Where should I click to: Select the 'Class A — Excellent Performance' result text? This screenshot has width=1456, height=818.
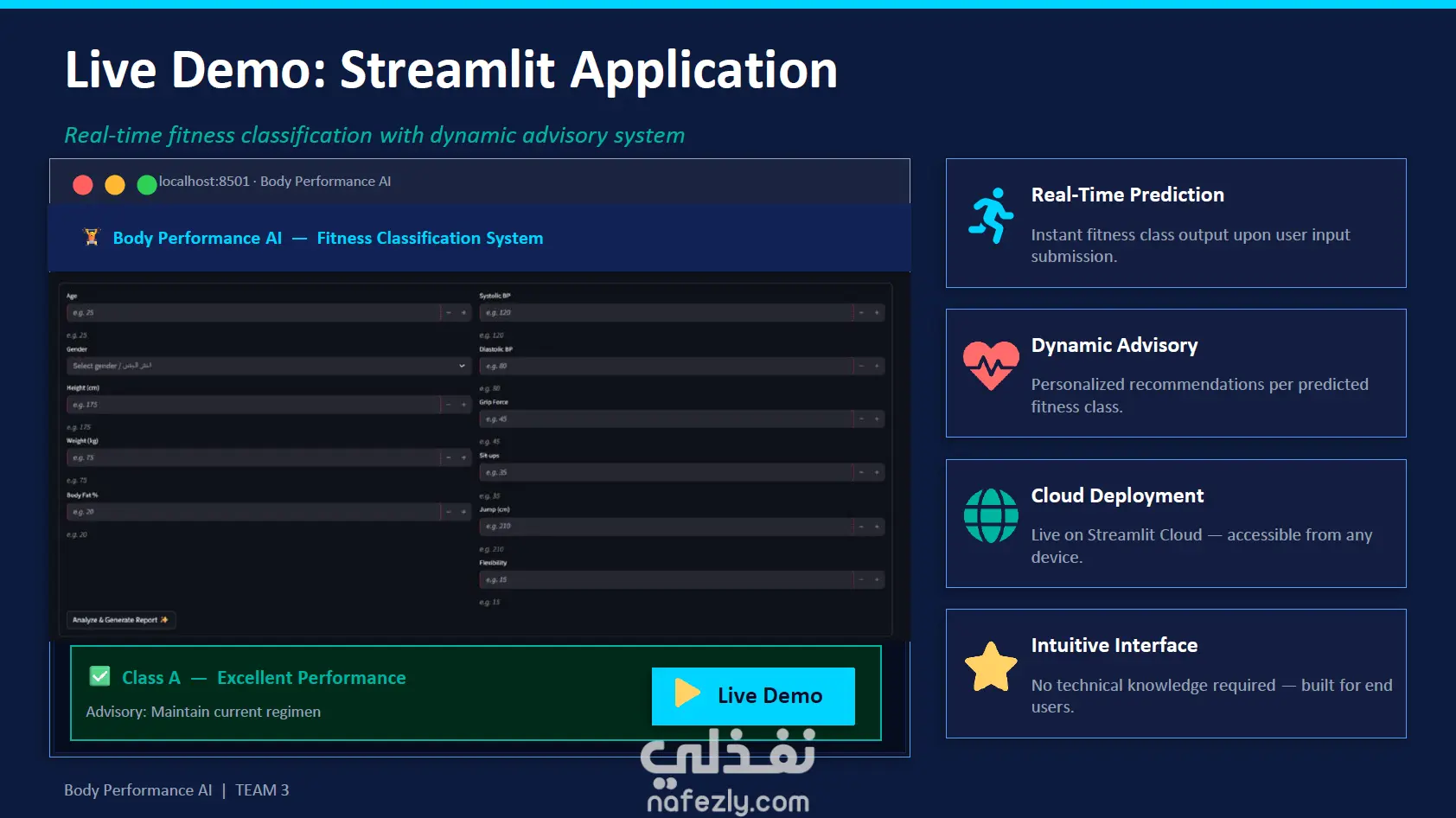[x=264, y=678]
